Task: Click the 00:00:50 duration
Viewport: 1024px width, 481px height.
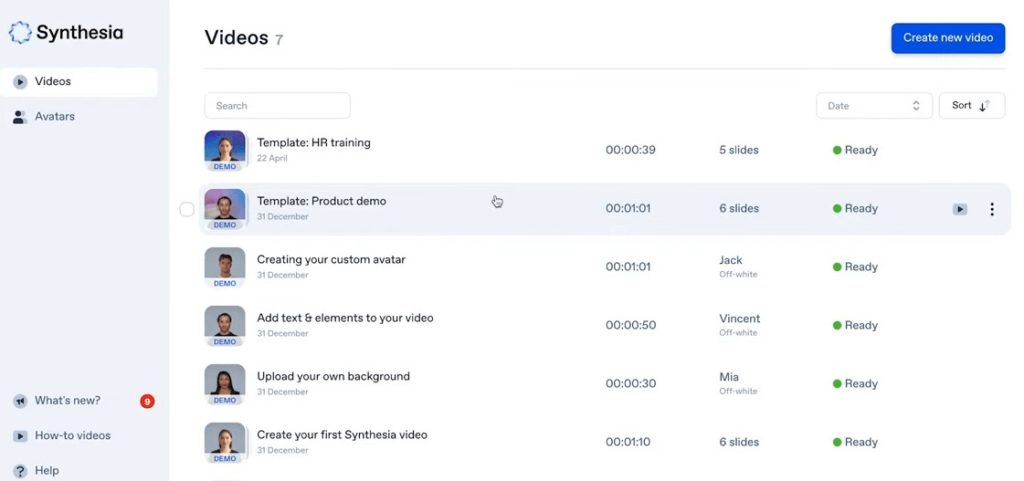Action: coord(630,325)
